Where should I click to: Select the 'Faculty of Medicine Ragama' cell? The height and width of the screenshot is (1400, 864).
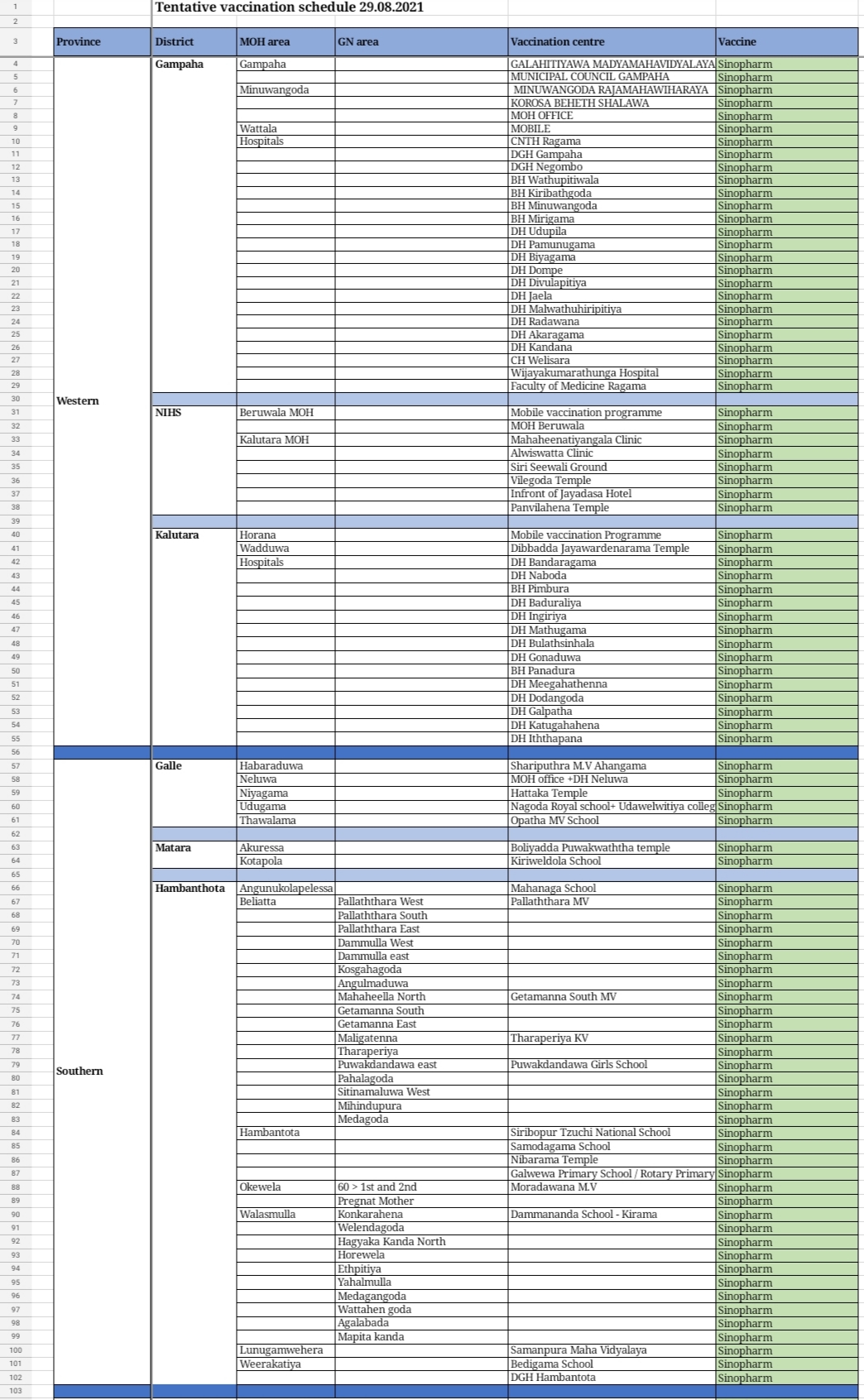(612, 386)
